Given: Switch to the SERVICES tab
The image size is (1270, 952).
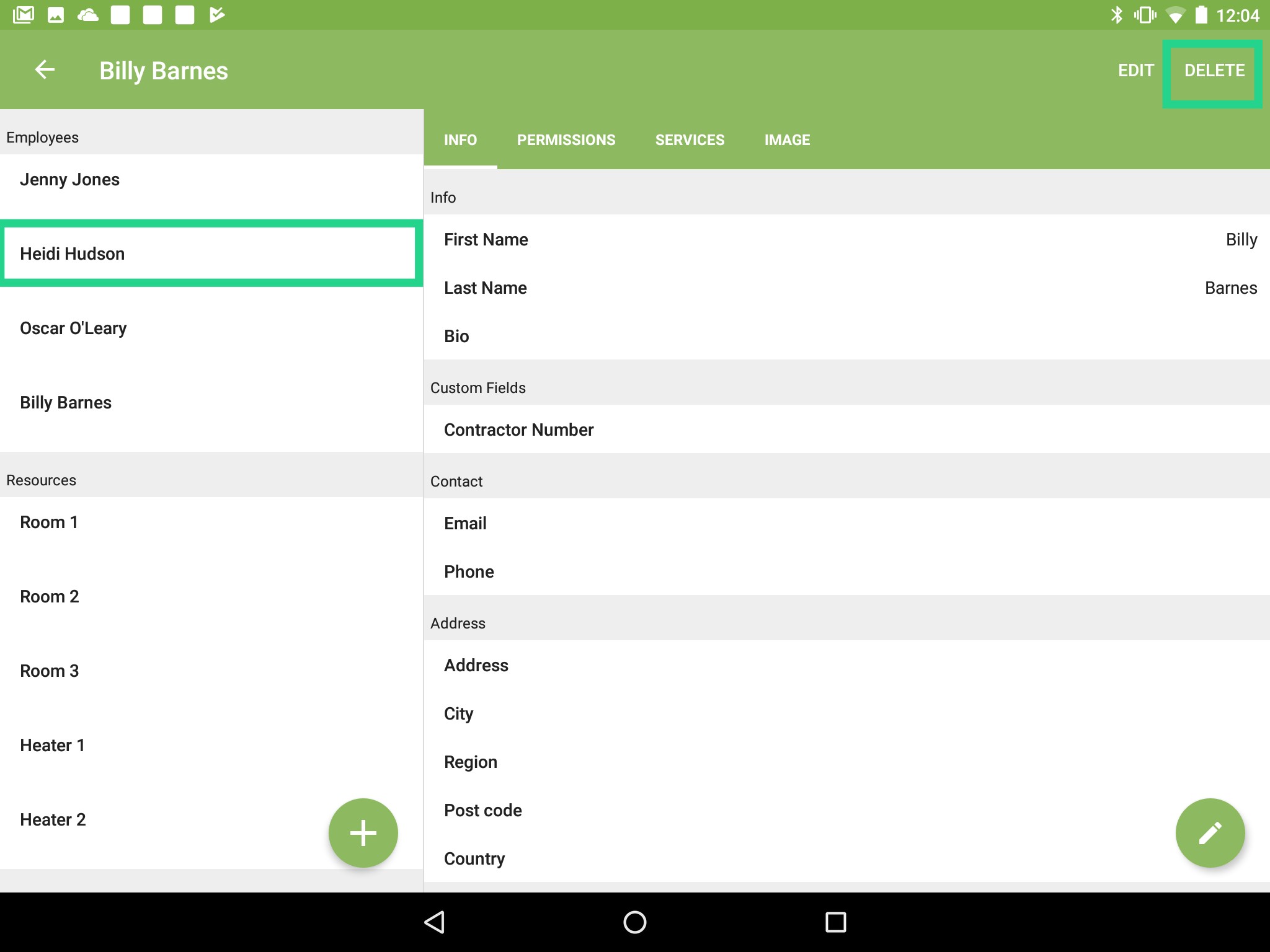Looking at the screenshot, I should coord(690,140).
